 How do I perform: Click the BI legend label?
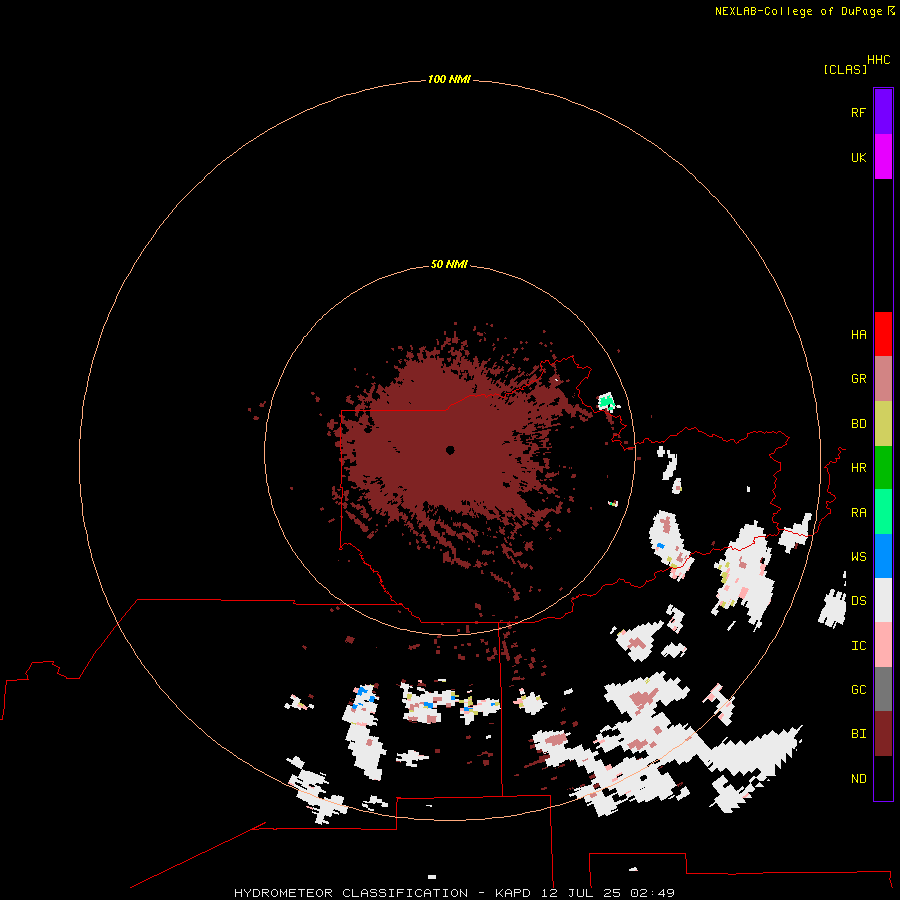[x=858, y=734]
